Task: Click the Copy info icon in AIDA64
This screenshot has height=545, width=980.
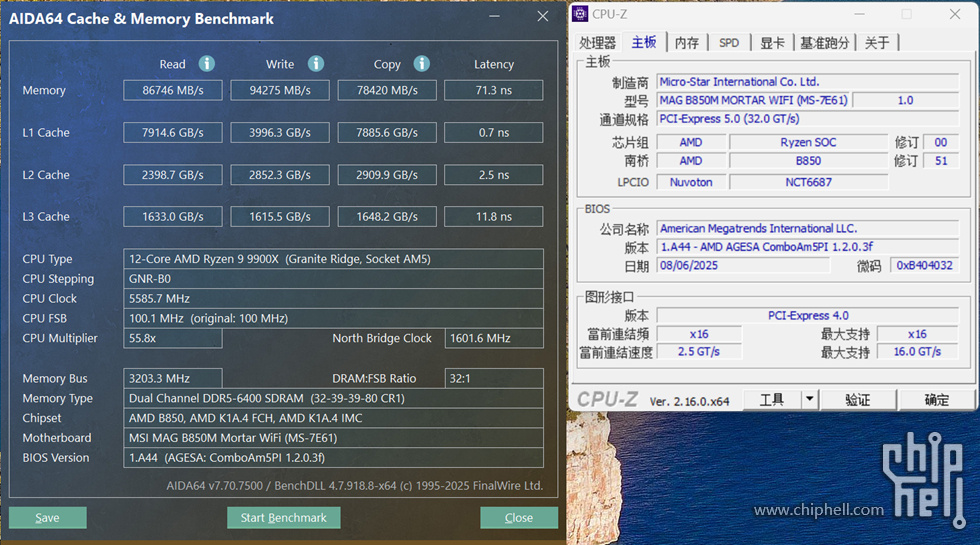Action: (x=422, y=64)
